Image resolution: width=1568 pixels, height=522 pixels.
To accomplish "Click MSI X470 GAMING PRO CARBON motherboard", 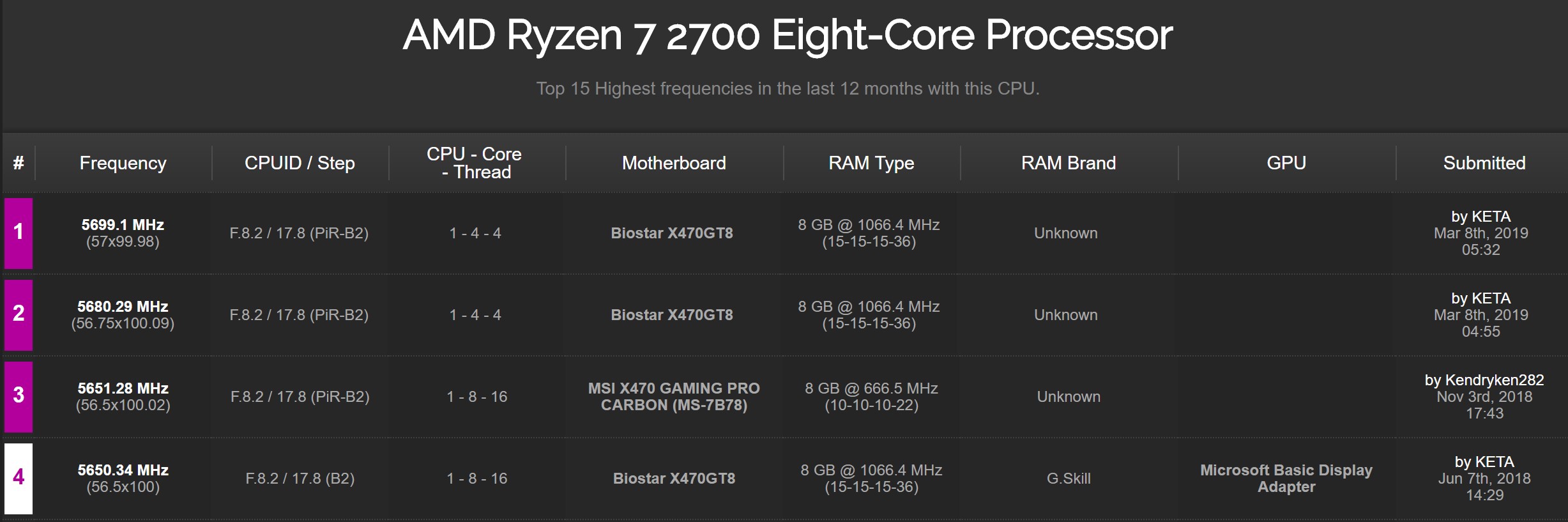I will click(674, 397).
